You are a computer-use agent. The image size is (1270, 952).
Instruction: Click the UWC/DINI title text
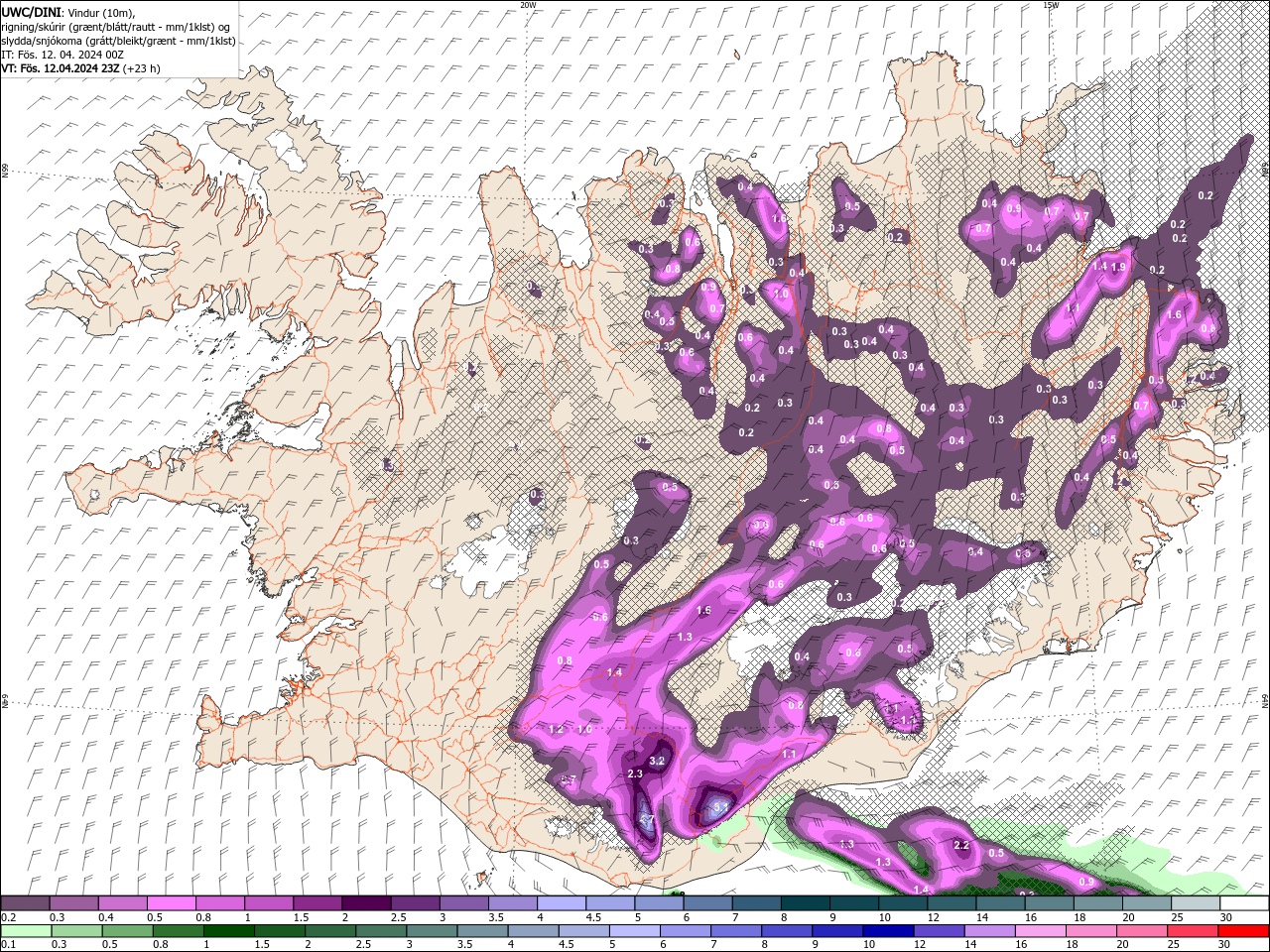pos(32,11)
